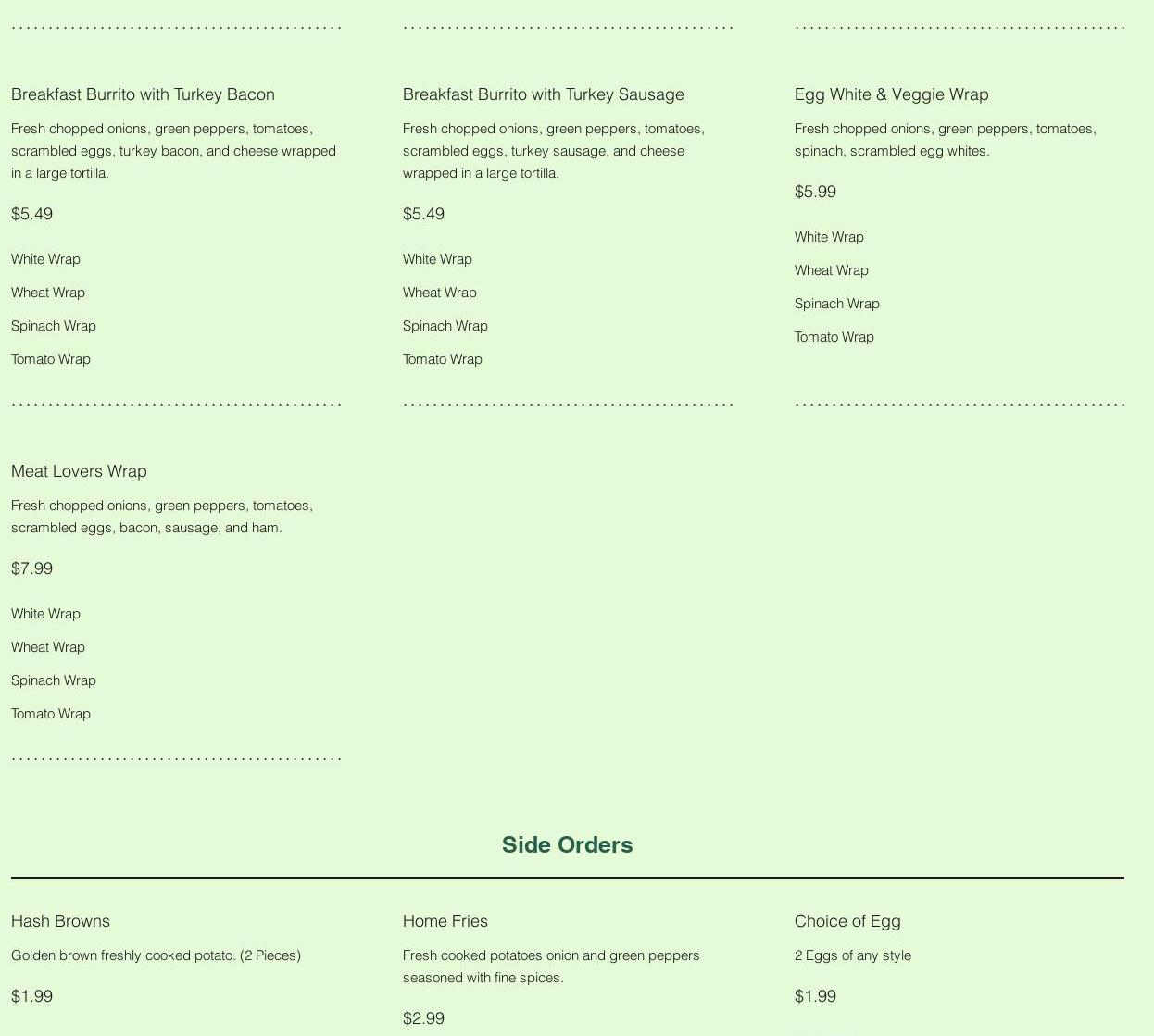This screenshot has width=1154, height=1036.
Task: Click the Hash Browns description text
Action: tap(156, 955)
